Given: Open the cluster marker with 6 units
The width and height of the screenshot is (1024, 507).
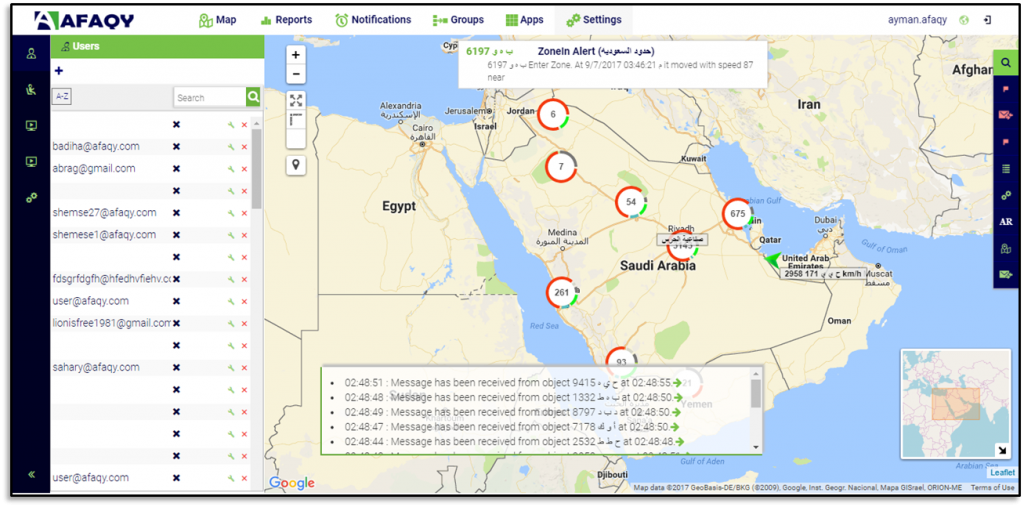Looking at the screenshot, I should [x=553, y=114].
